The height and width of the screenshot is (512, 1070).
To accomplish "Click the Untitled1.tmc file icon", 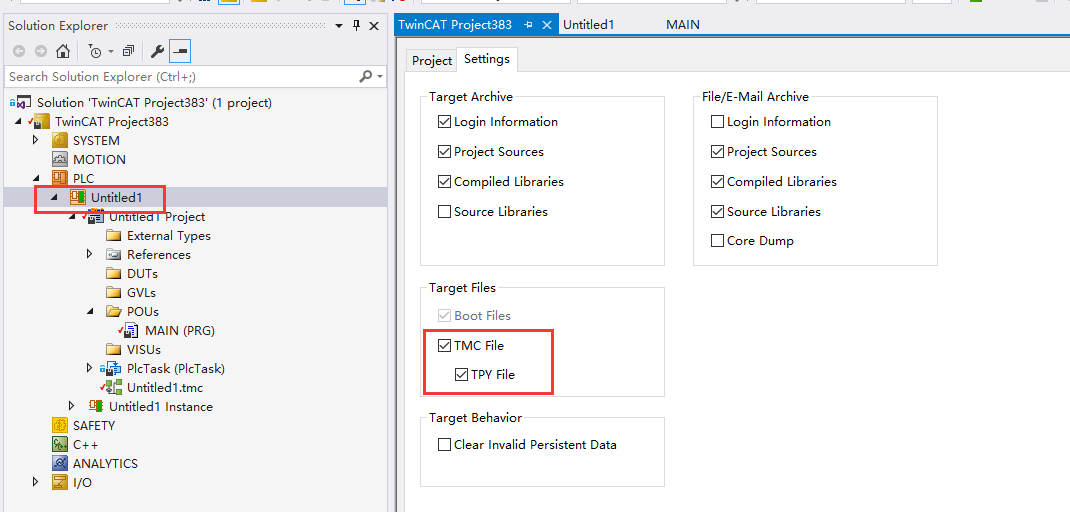I will (113, 388).
